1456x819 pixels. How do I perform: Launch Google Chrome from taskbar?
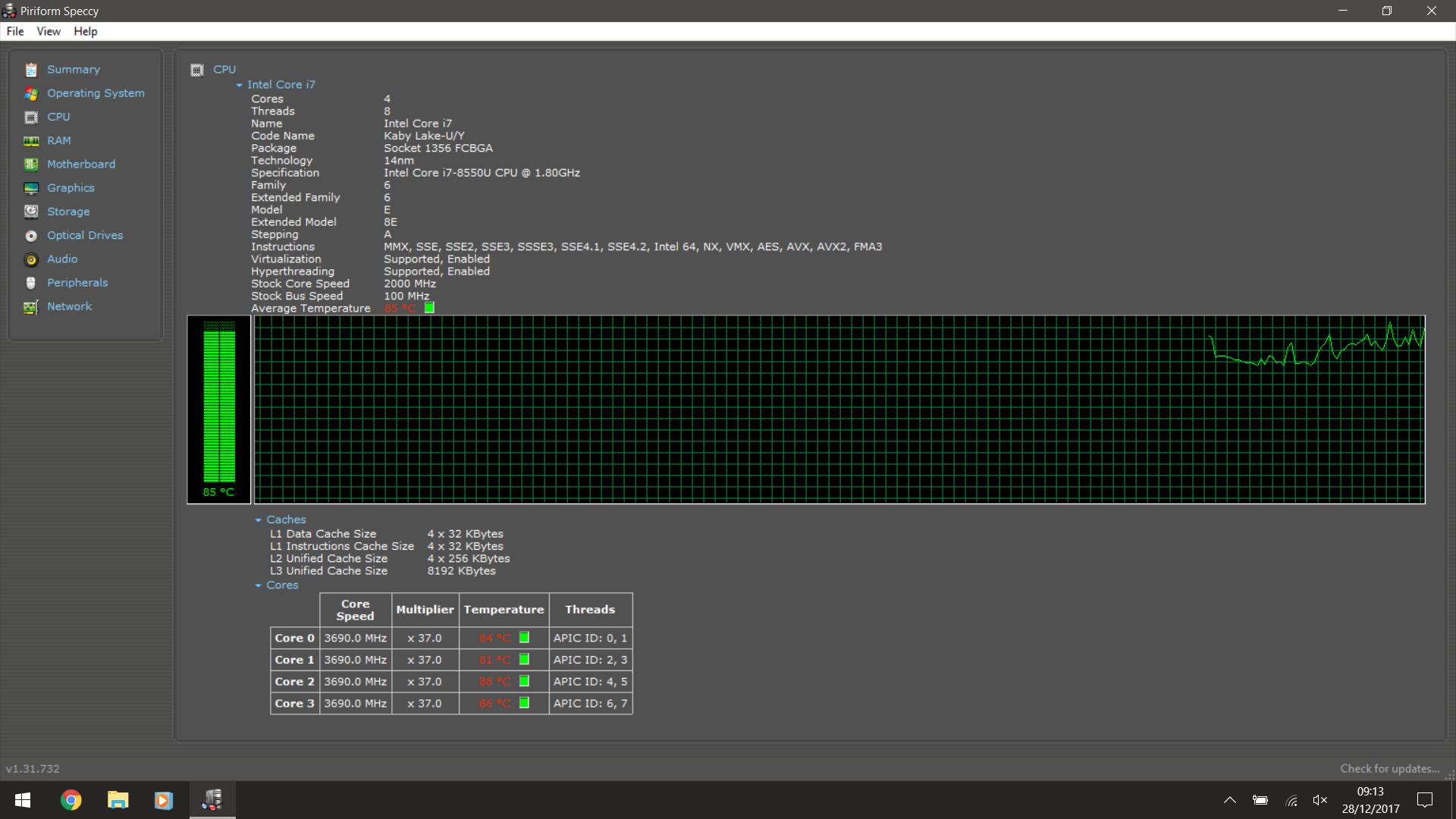pos(71,800)
